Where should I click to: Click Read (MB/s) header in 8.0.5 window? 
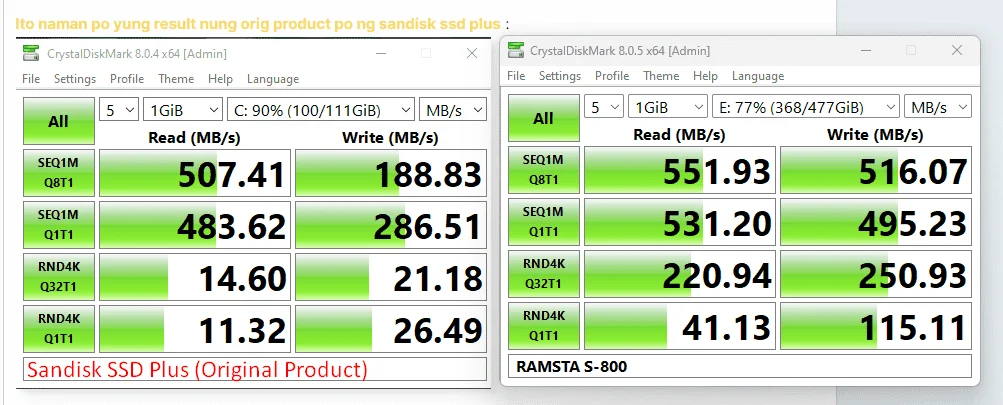679,134
